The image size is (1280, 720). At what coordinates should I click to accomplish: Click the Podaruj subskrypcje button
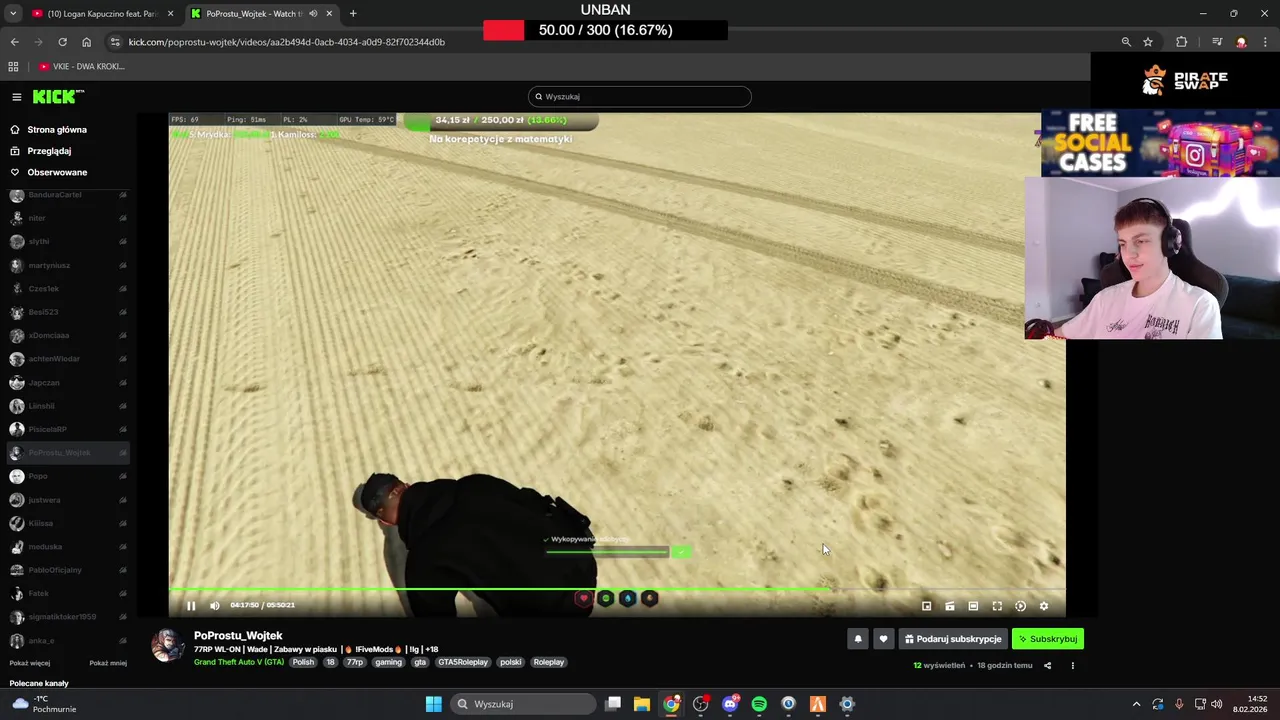point(952,639)
